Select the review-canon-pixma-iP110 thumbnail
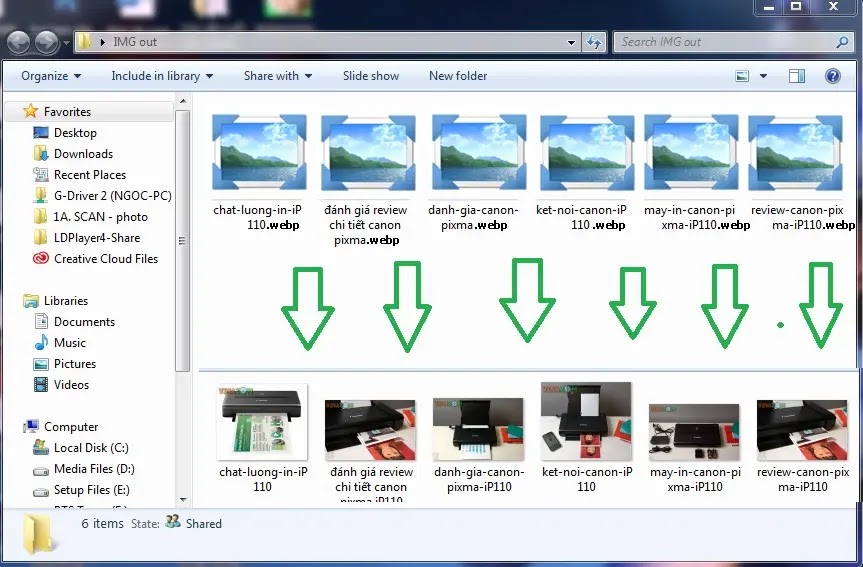This screenshot has width=863, height=567. (802, 430)
